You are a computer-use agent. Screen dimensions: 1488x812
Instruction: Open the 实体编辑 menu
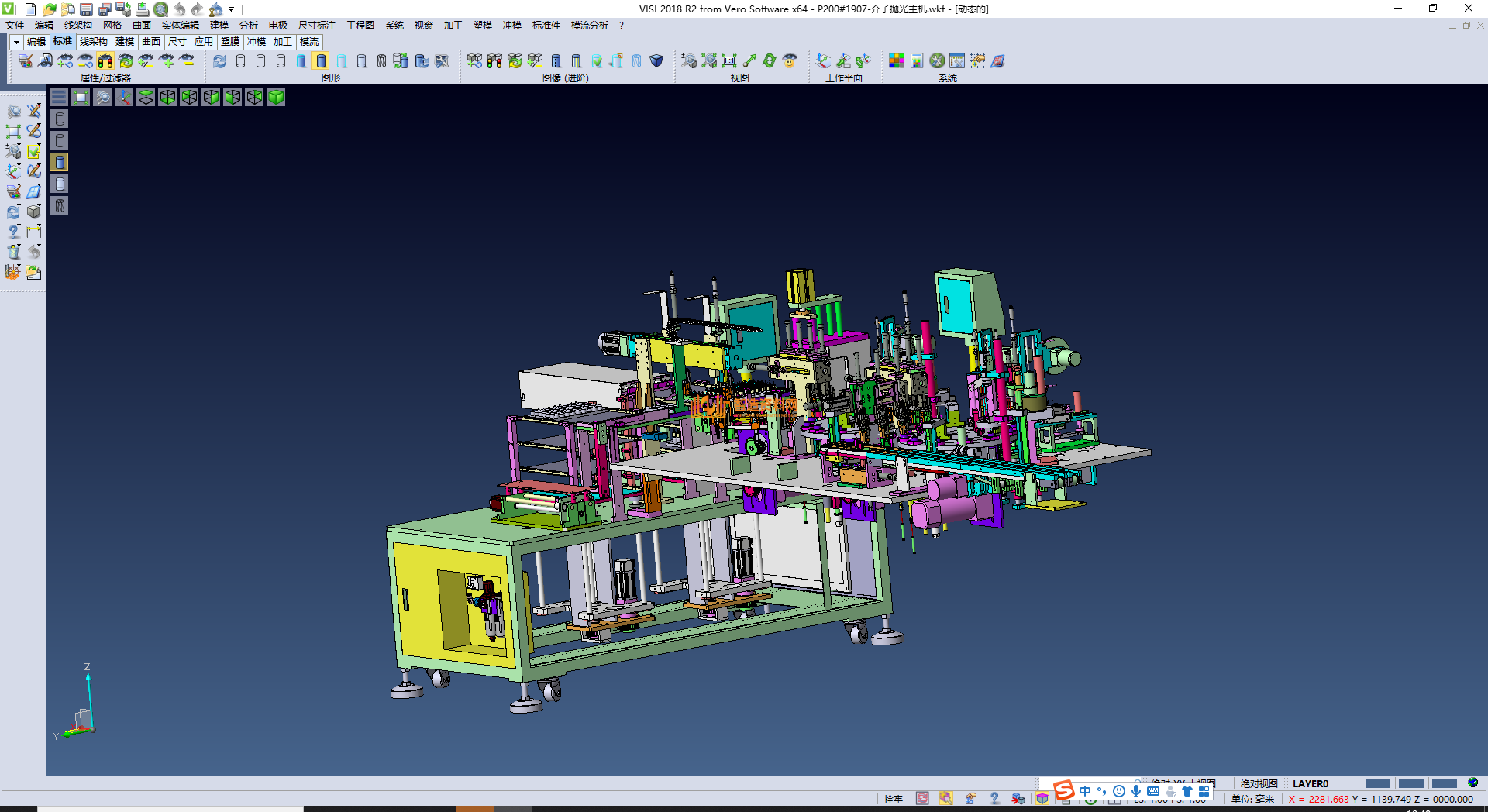(180, 26)
